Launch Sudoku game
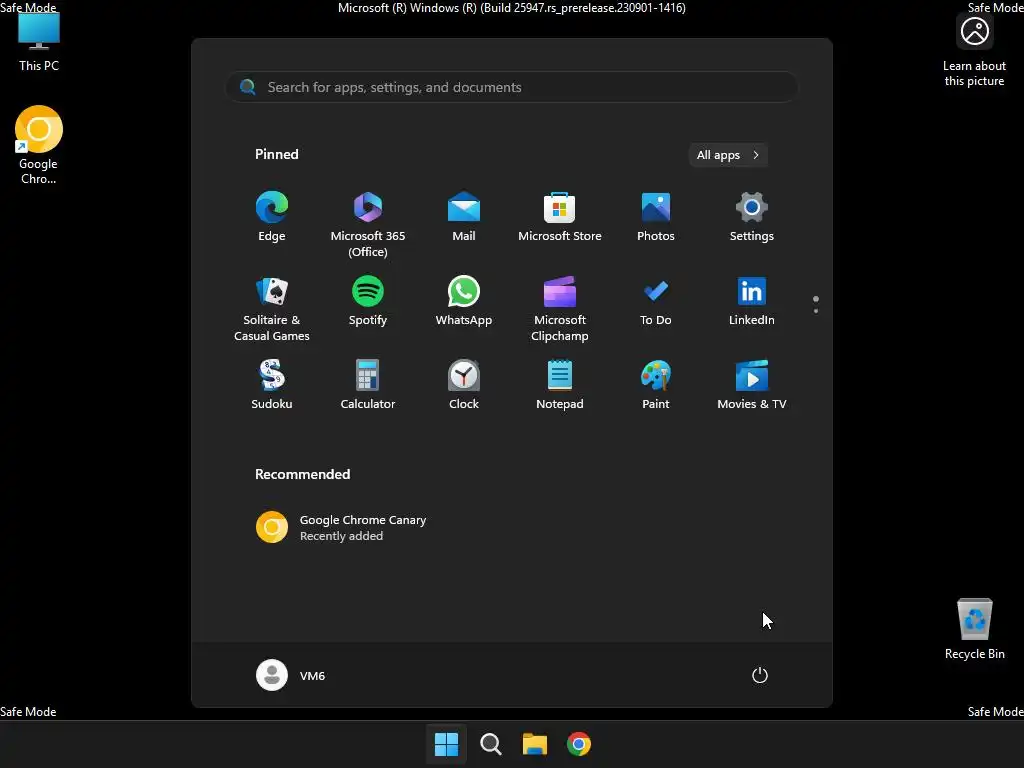 point(272,385)
